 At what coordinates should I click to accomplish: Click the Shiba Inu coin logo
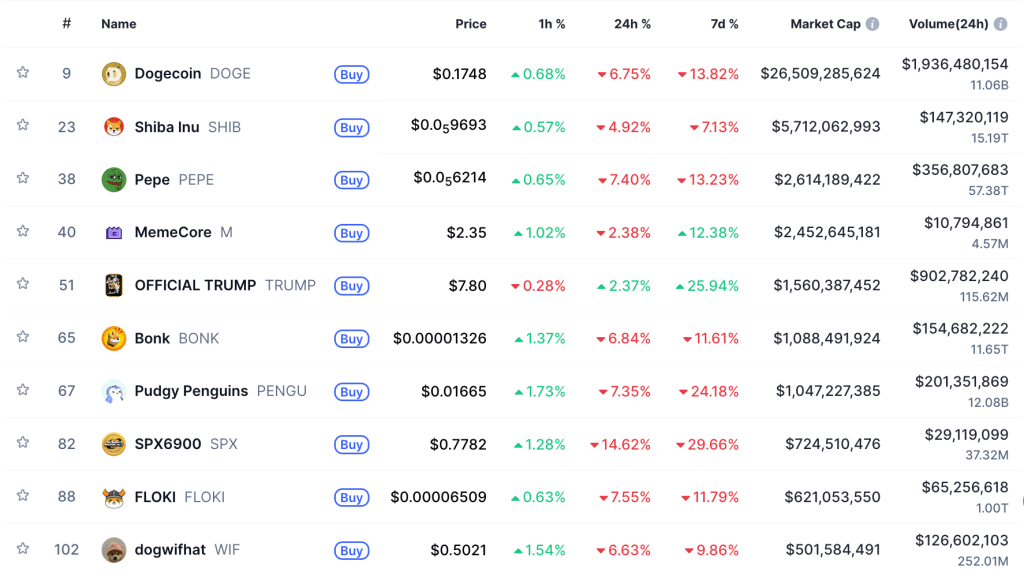(117, 127)
